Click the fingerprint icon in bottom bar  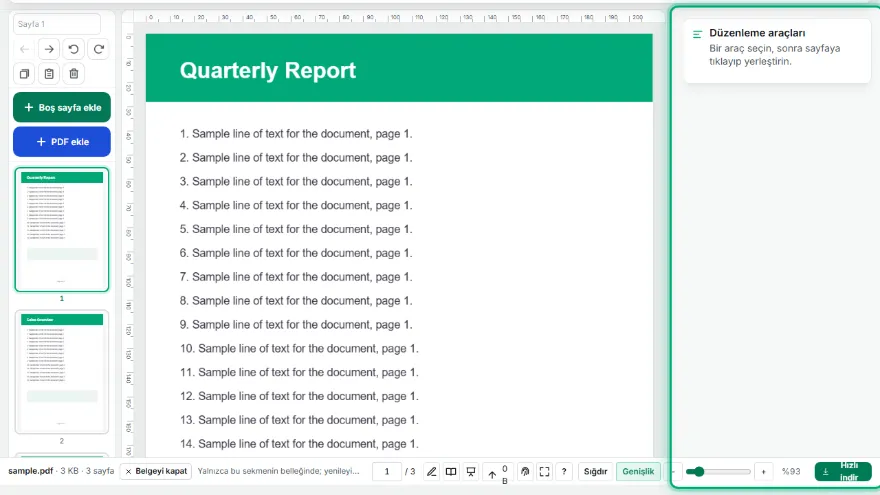coord(525,471)
